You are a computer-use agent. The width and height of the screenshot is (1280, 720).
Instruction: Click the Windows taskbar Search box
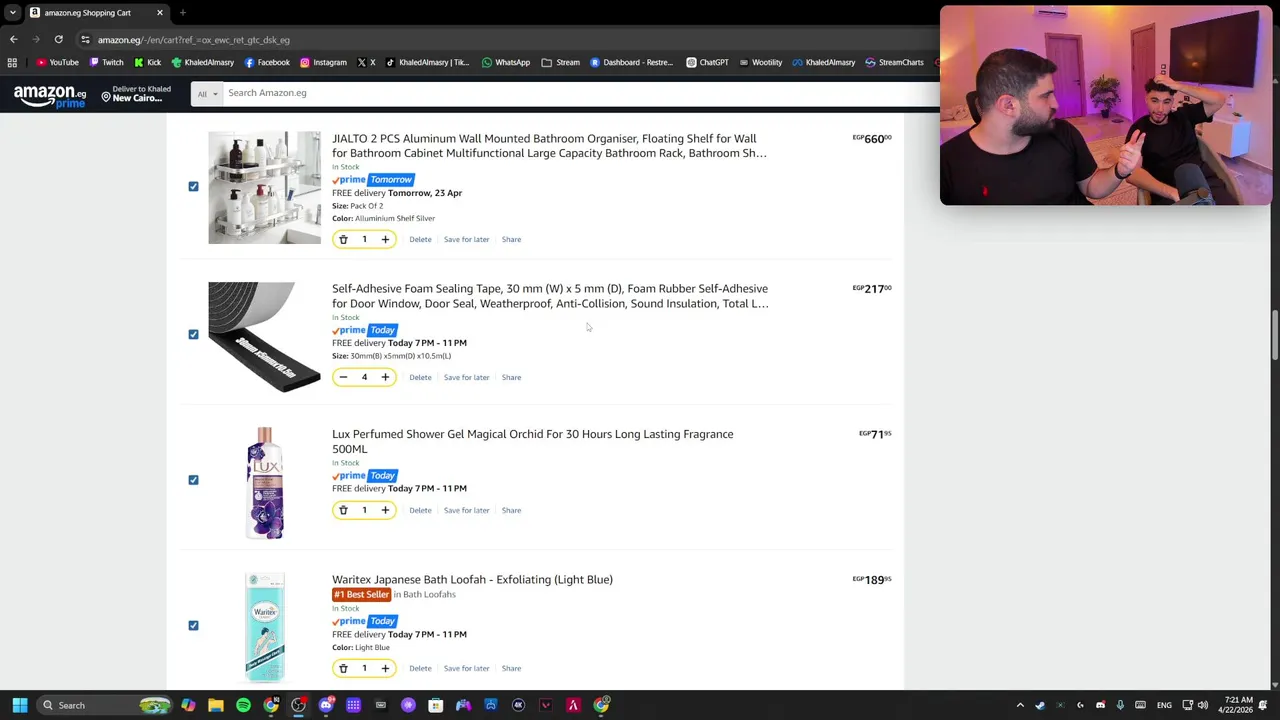[103, 705]
